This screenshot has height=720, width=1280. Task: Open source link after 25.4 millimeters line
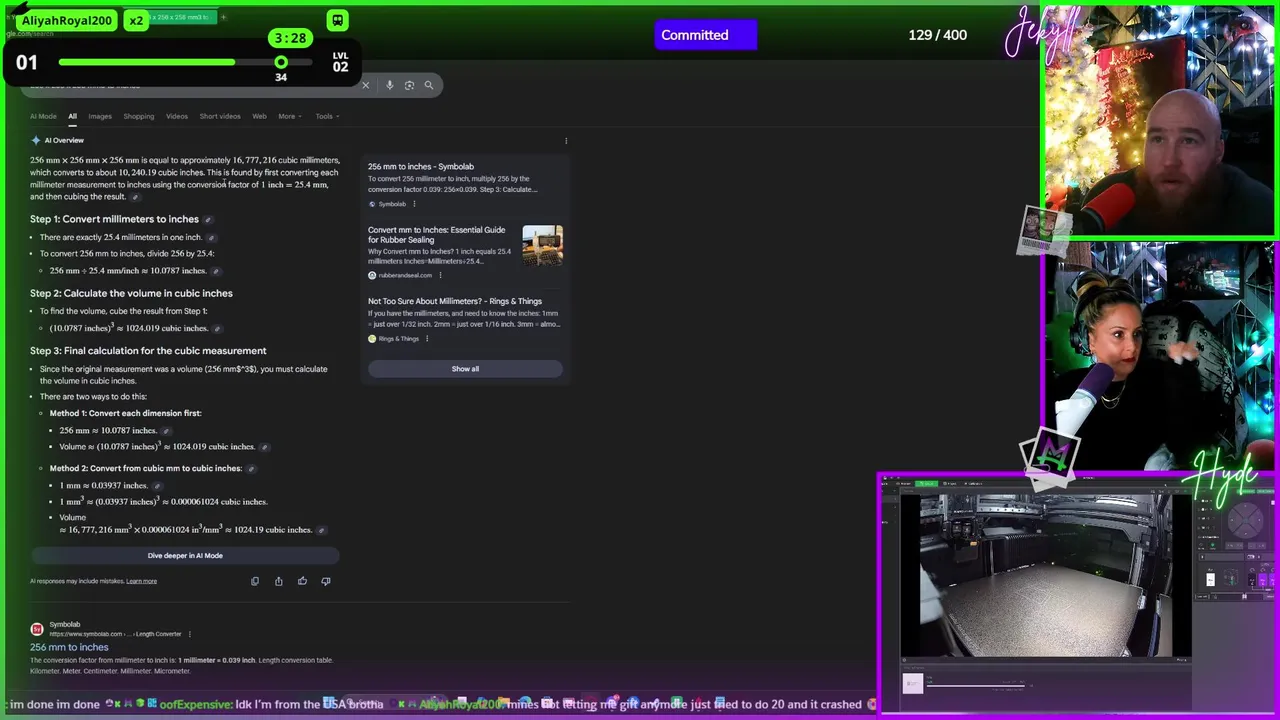[x=211, y=237]
